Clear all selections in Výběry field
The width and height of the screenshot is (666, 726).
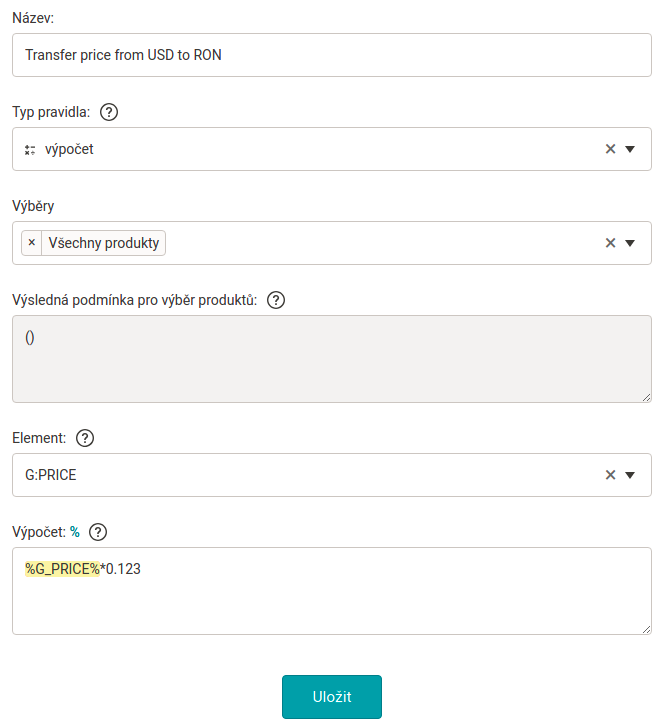[610, 243]
